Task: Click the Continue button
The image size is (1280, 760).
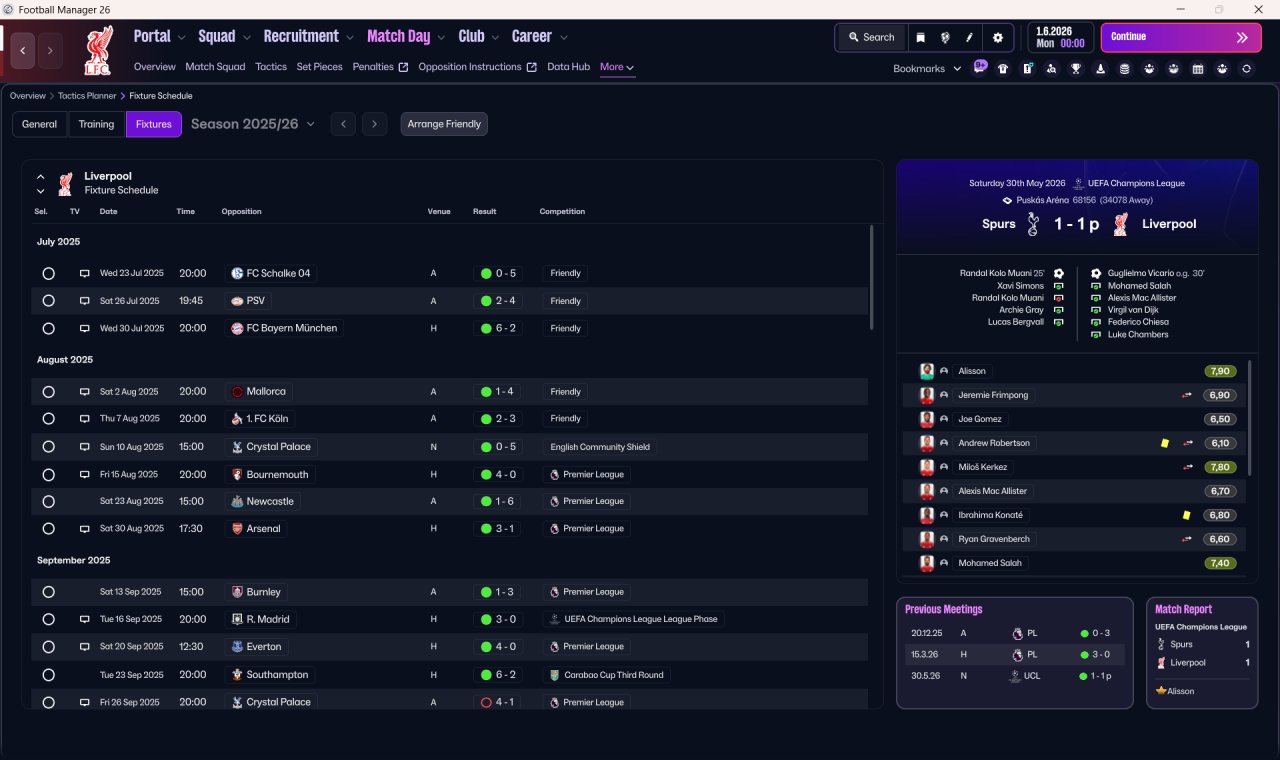Action: (1181, 37)
